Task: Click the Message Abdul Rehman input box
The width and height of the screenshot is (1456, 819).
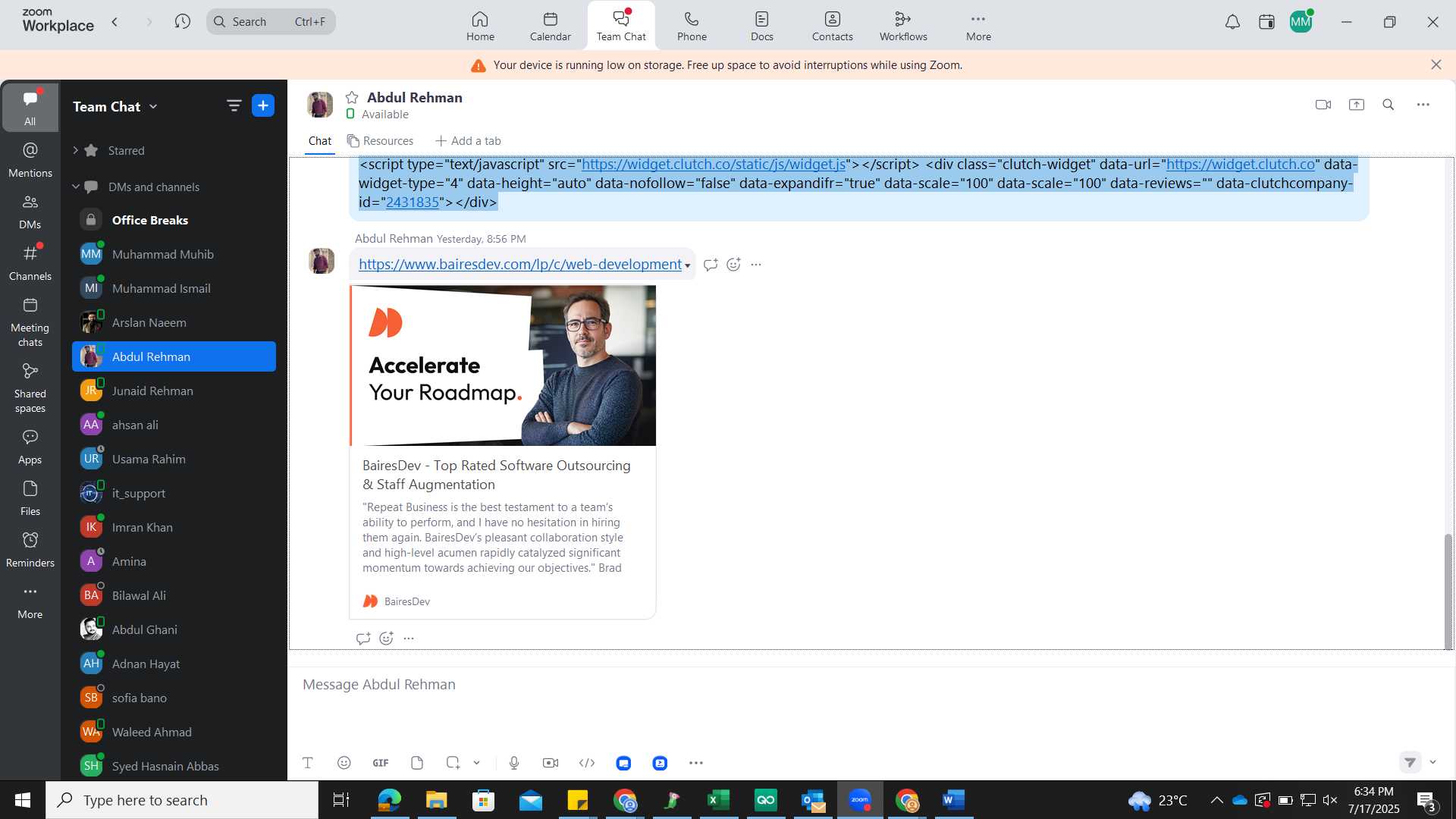Action: pos(871,684)
